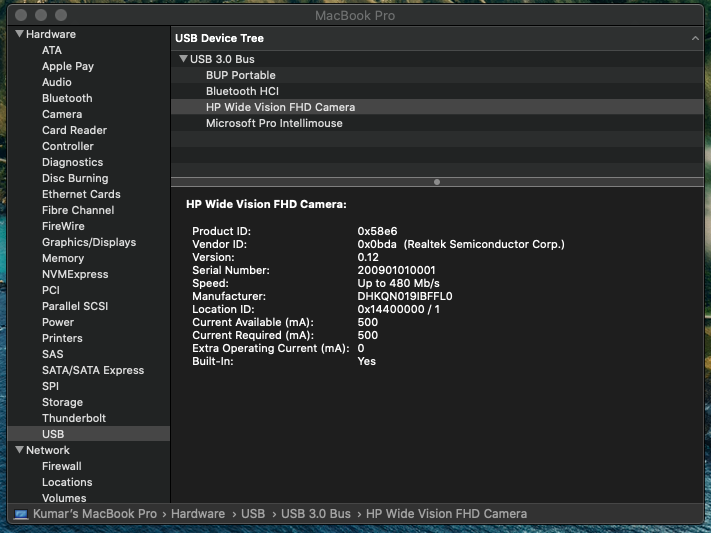The height and width of the screenshot is (533, 711).
Task: Open the Storage category
Action: click(x=63, y=402)
